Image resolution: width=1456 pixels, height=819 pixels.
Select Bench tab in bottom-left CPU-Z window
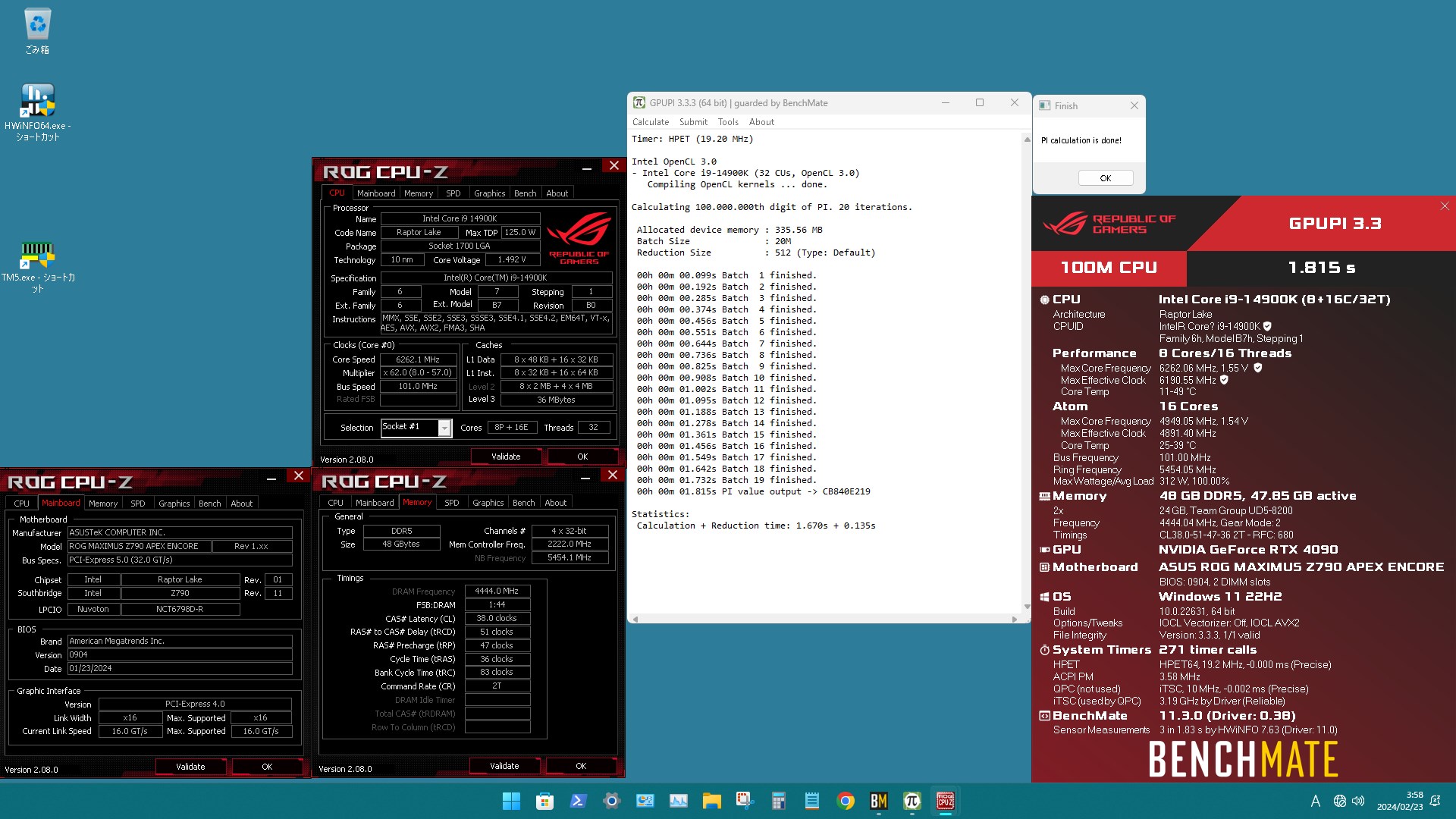[210, 504]
